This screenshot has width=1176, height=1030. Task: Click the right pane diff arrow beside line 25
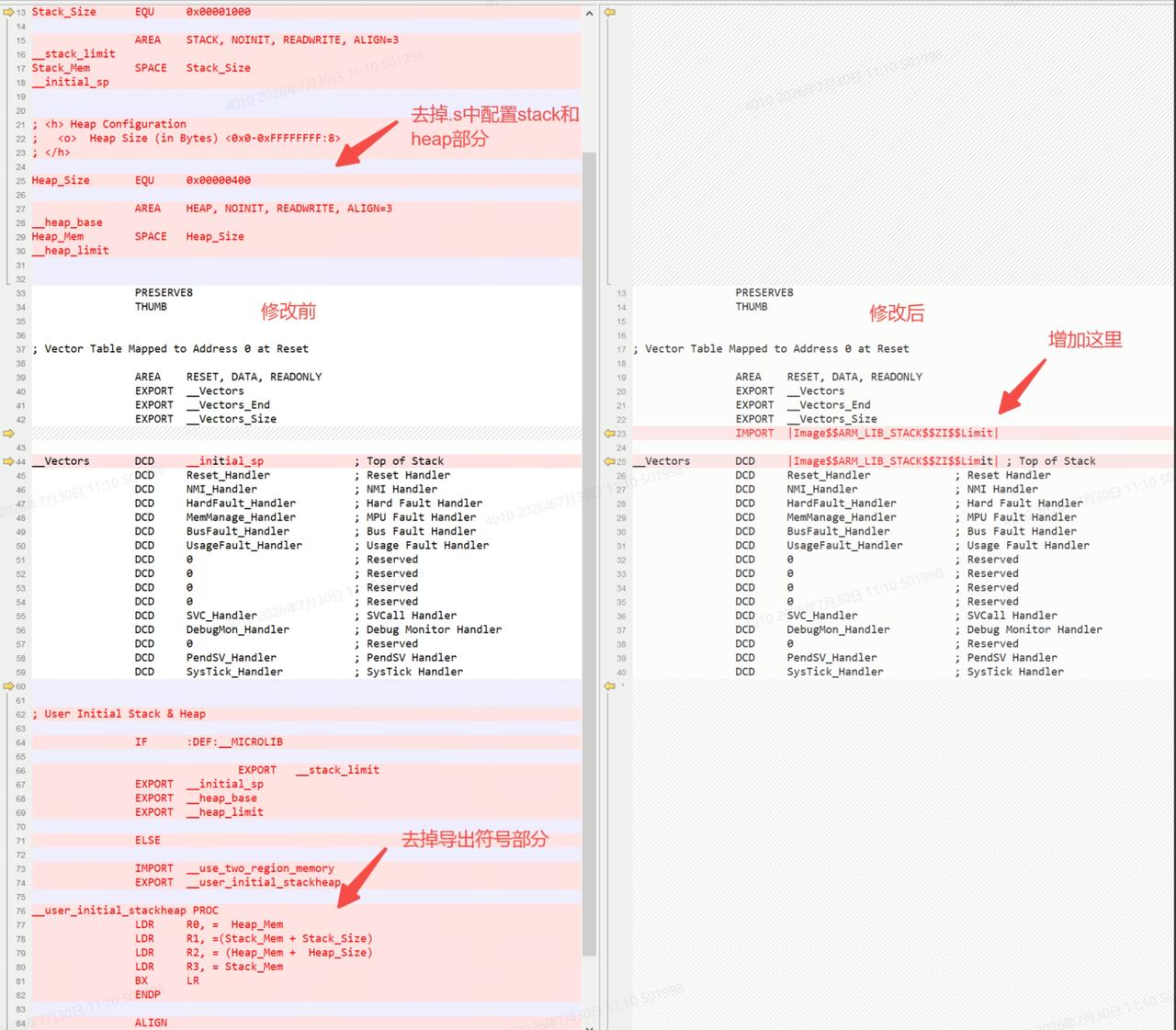(x=609, y=461)
